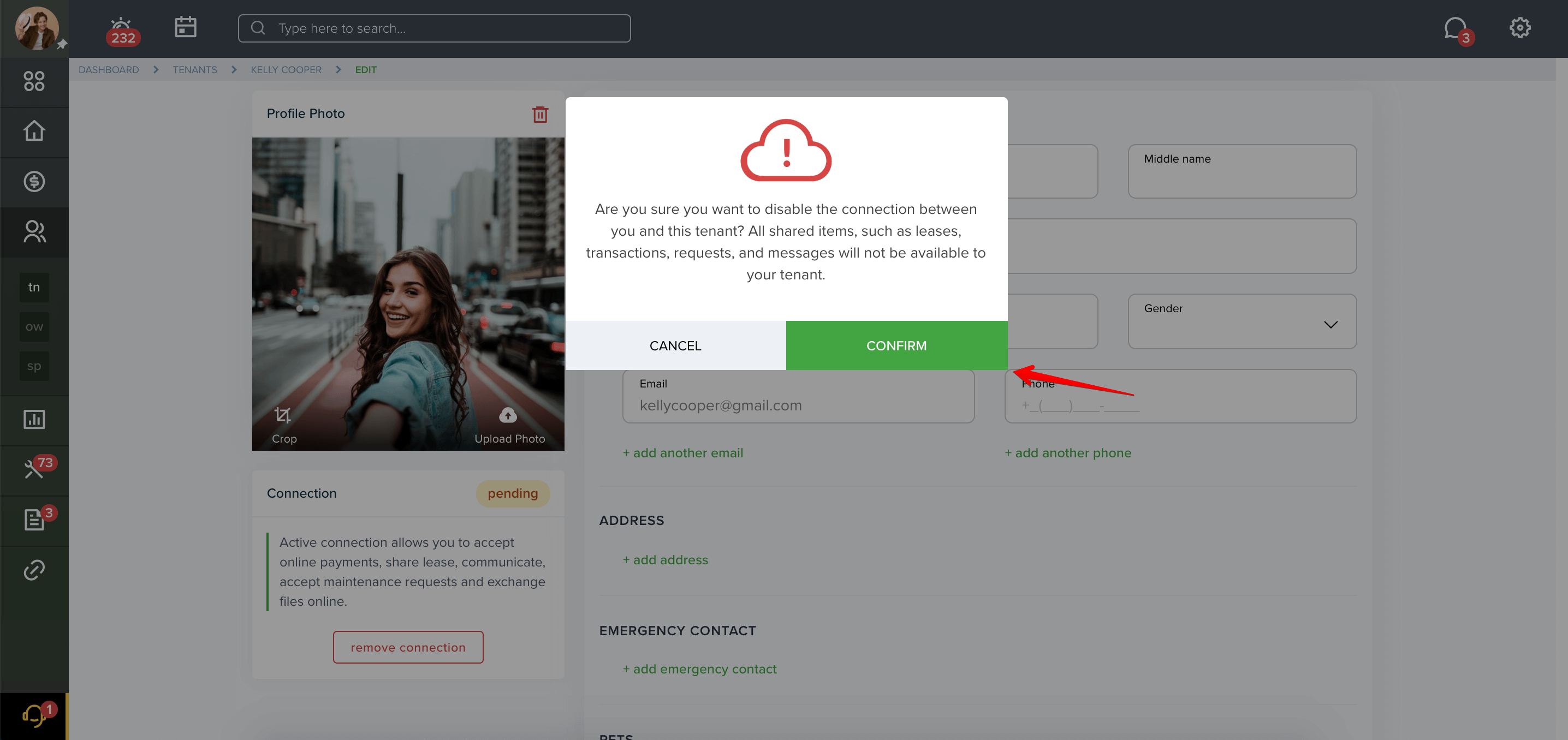Open the properties house icon in sidebar

click(34, 132)
